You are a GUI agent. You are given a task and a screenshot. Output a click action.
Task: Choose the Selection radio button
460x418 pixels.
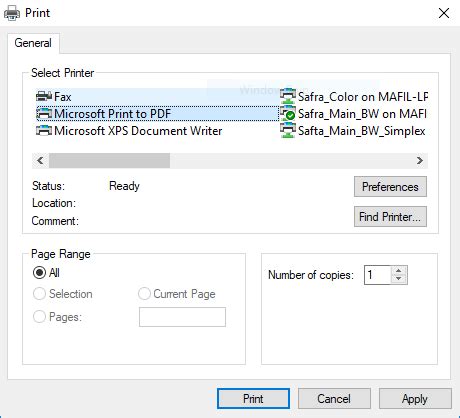pyautogui.click(x=39, y=294)
